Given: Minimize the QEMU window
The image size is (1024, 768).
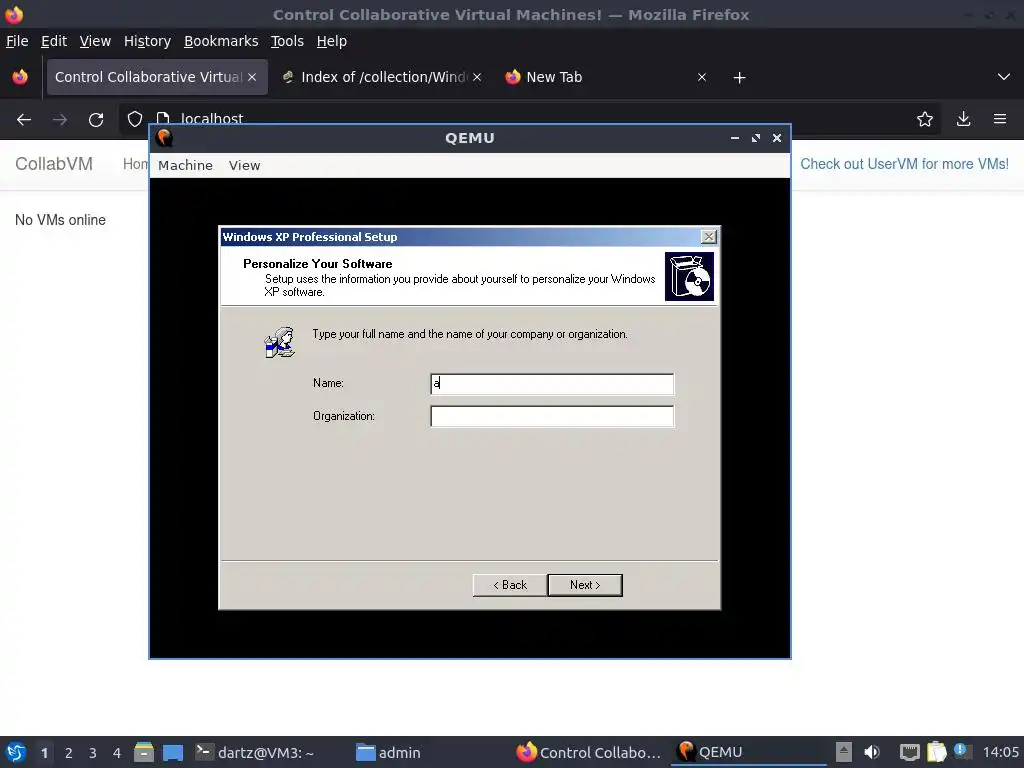Looking at the screenshot, I should click(735, 138).
